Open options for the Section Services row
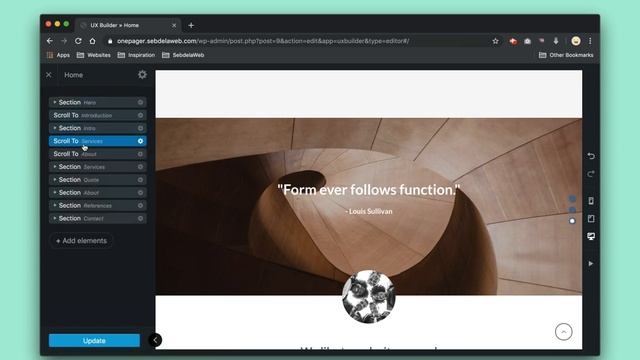 point(140,167)
